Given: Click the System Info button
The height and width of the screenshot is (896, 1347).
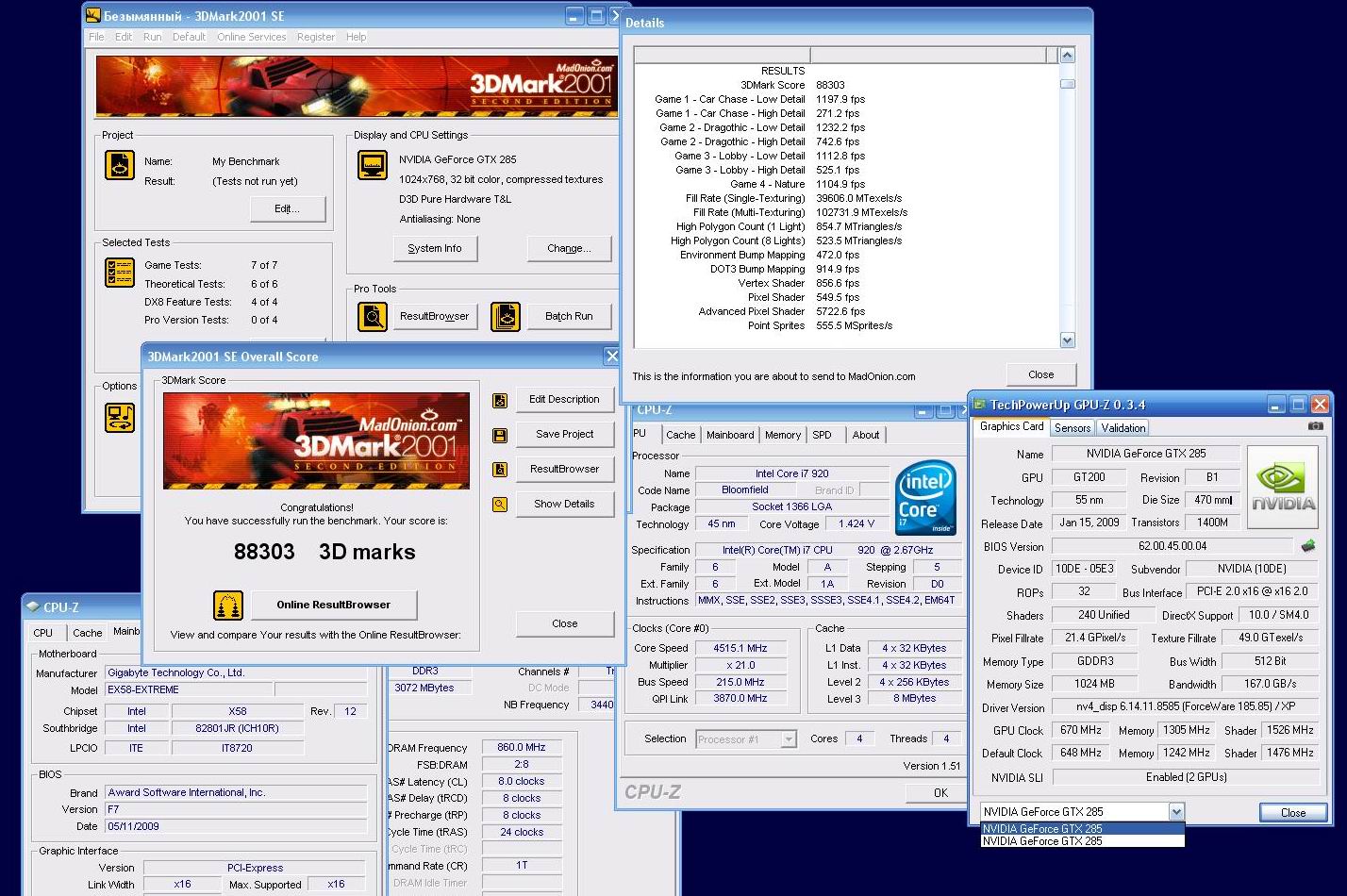Looking at the screenshot, I should (x=435, y=248).
